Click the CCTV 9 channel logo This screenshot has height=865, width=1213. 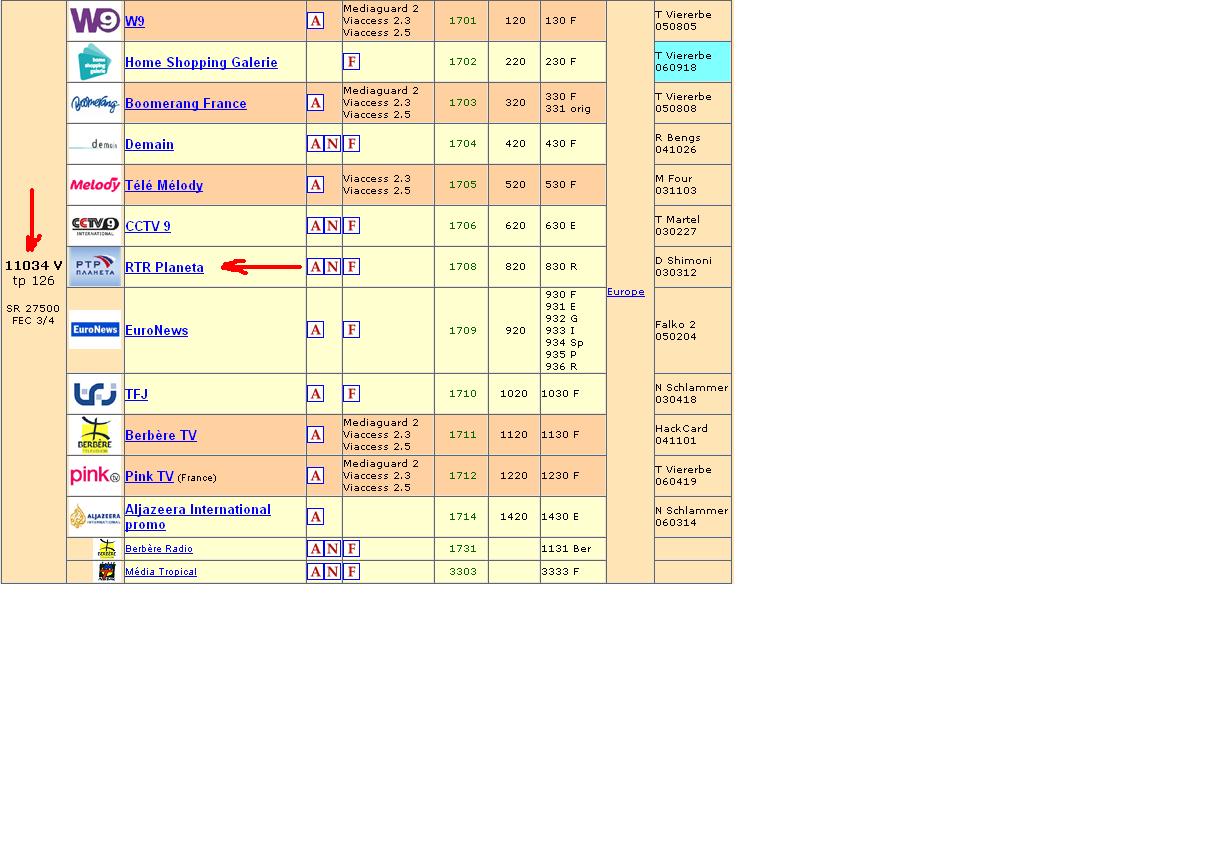(95, 226)
